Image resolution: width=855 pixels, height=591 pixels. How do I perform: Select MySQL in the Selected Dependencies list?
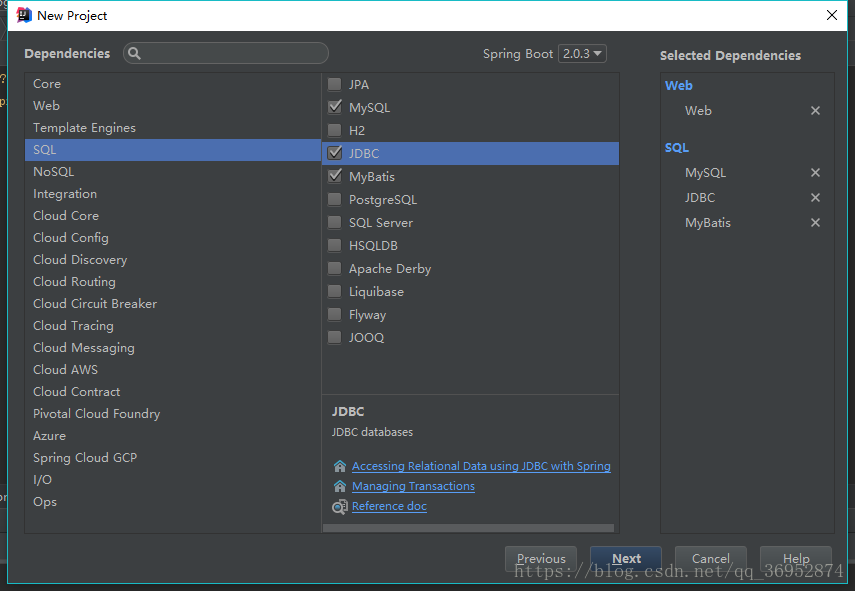point(706,173)
